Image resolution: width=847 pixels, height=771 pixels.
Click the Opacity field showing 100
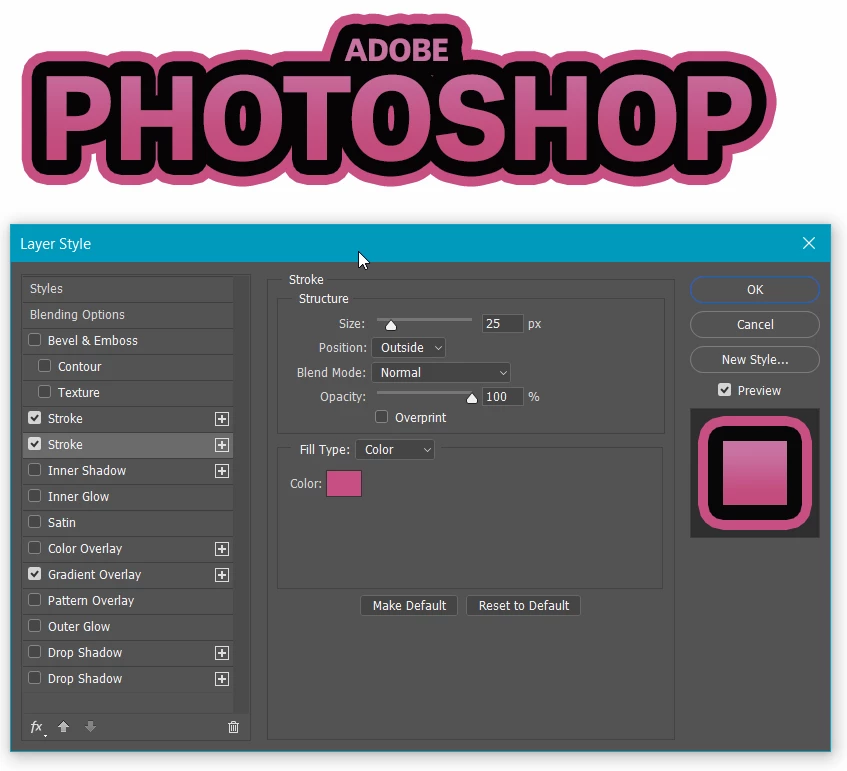click(x=502, y=397)
